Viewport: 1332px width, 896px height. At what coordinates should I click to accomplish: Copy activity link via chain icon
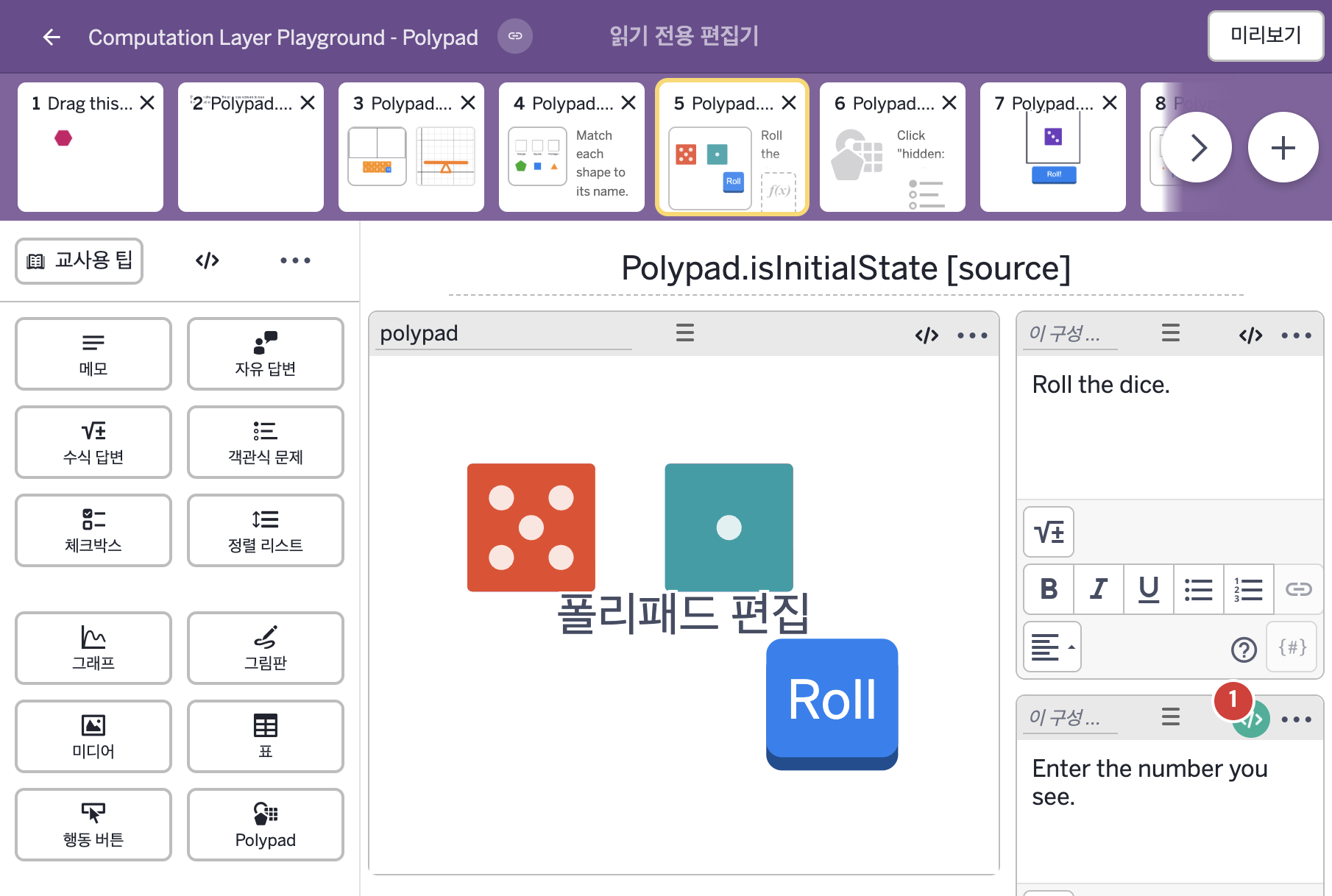pos(515,36)
